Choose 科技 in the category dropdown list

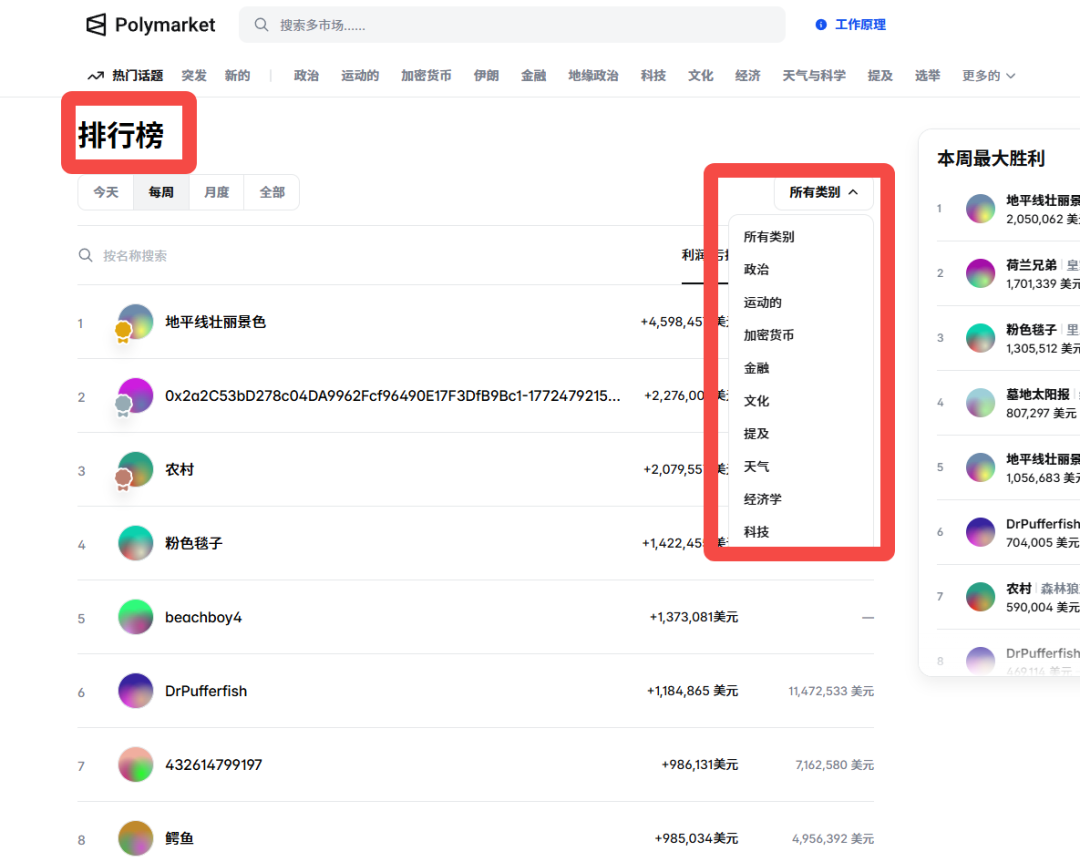(x=756, y=532)
